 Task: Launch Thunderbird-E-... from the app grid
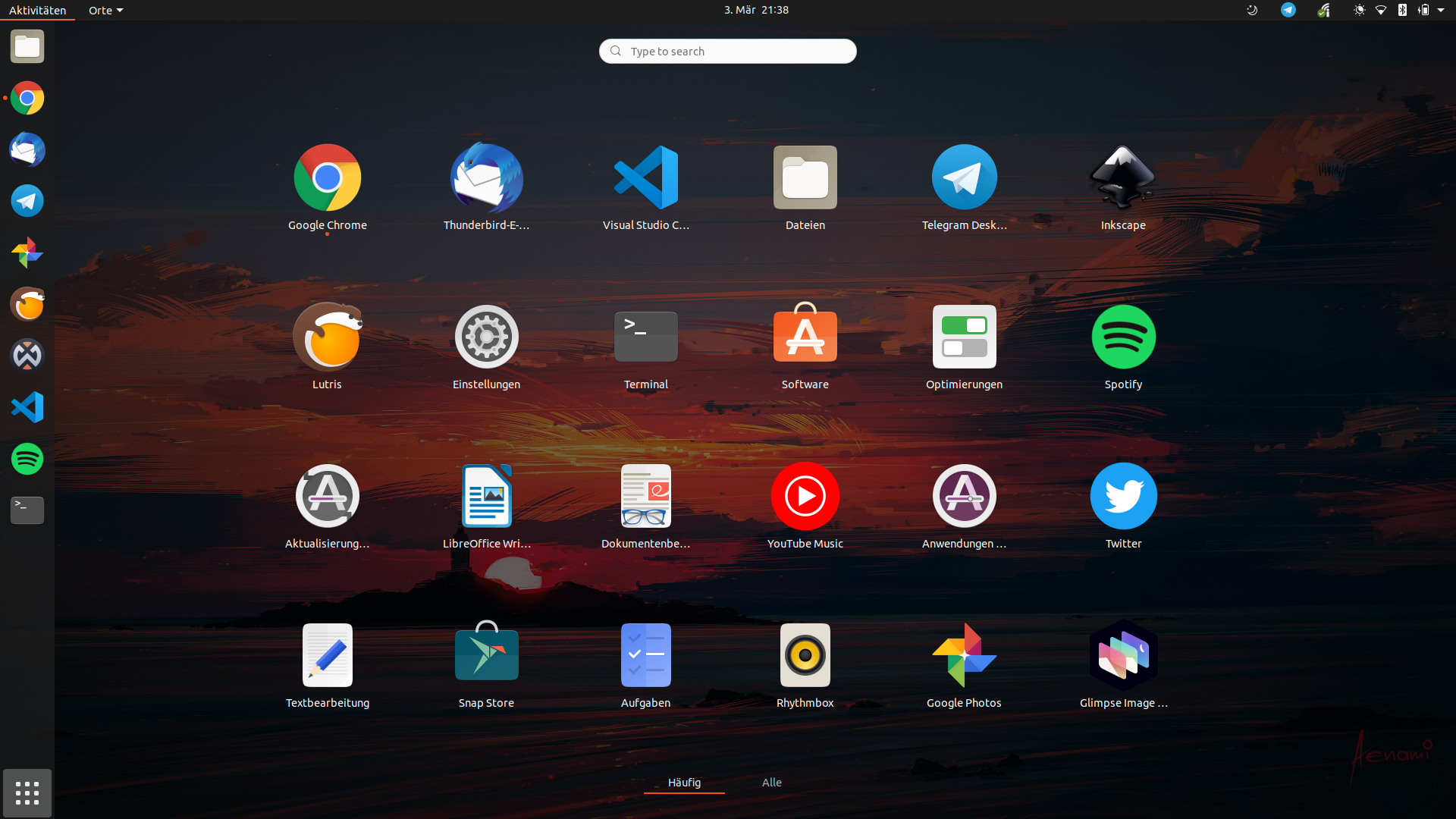487,177
